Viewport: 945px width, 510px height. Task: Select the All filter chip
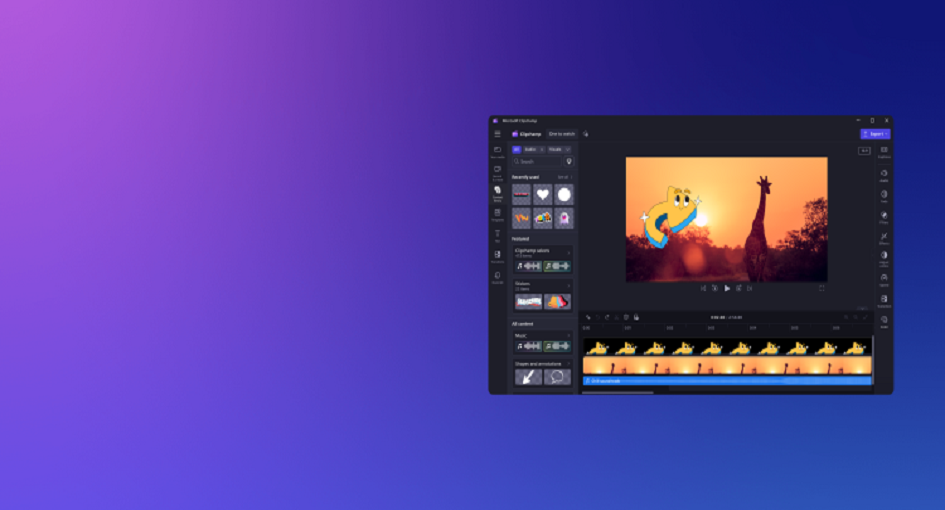[x=516, y=149]
